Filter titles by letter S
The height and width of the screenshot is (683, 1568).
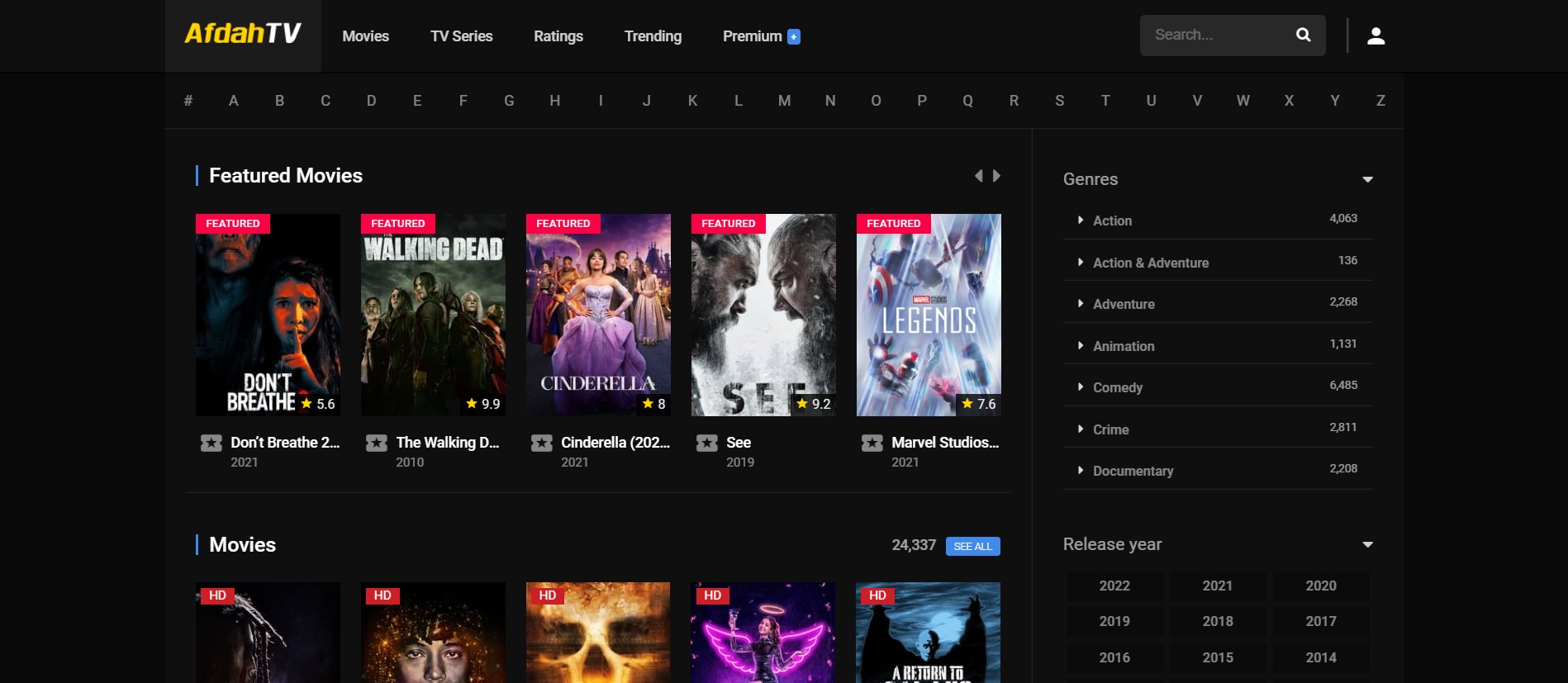pos(1060,101)
